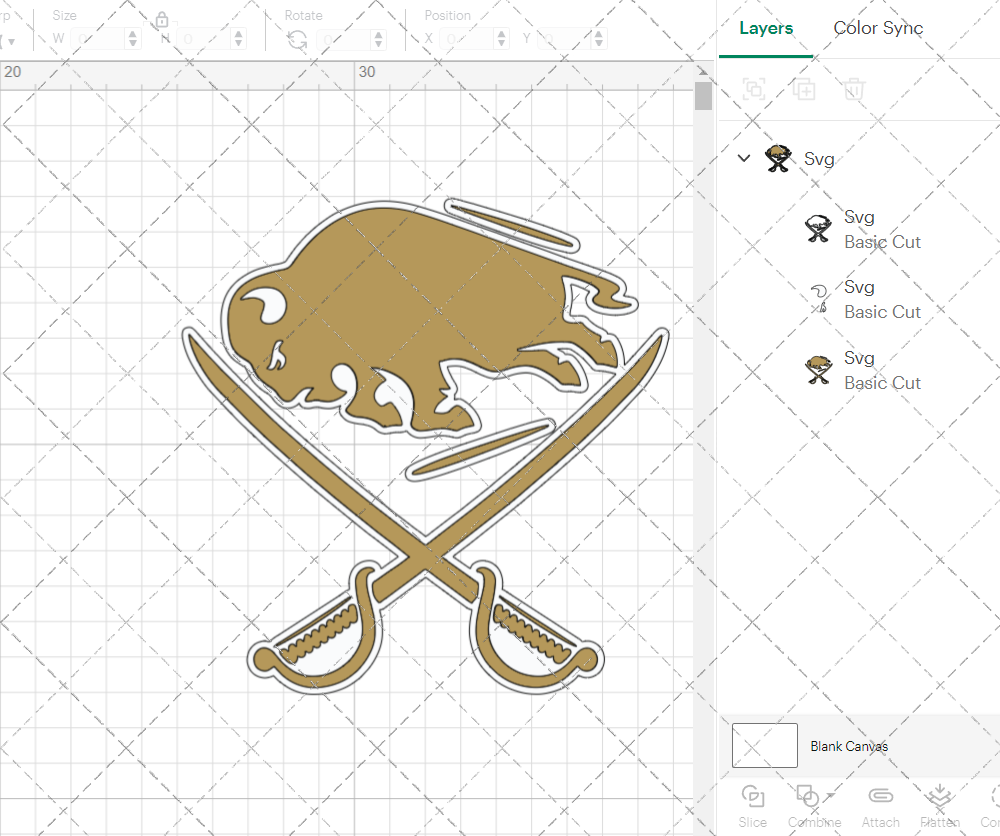The image size is (1000, 836).
Task: Collapse the Svg group chevron
Action: click(x=744, y=158)
